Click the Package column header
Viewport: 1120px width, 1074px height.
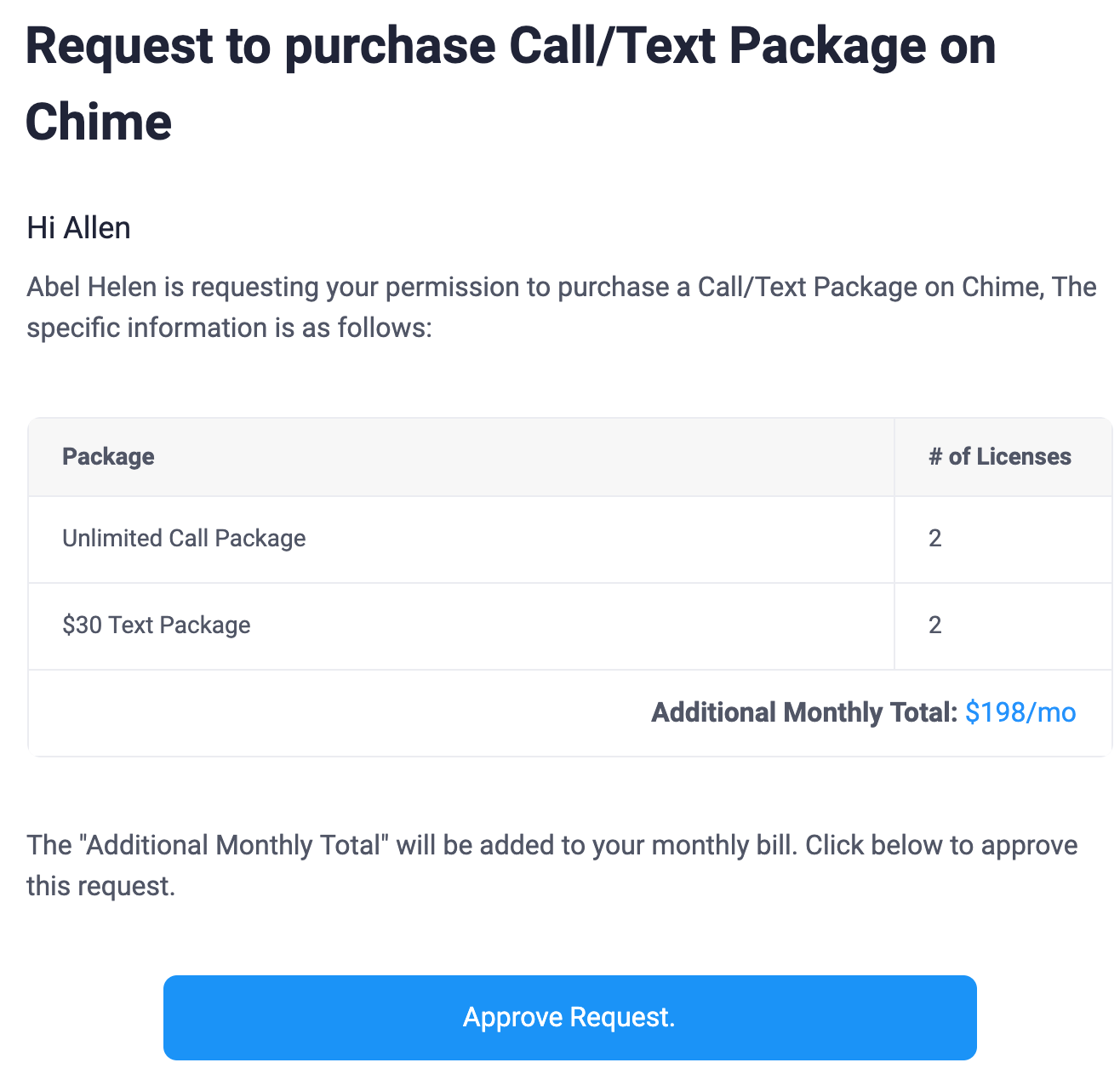pos(108,456)
